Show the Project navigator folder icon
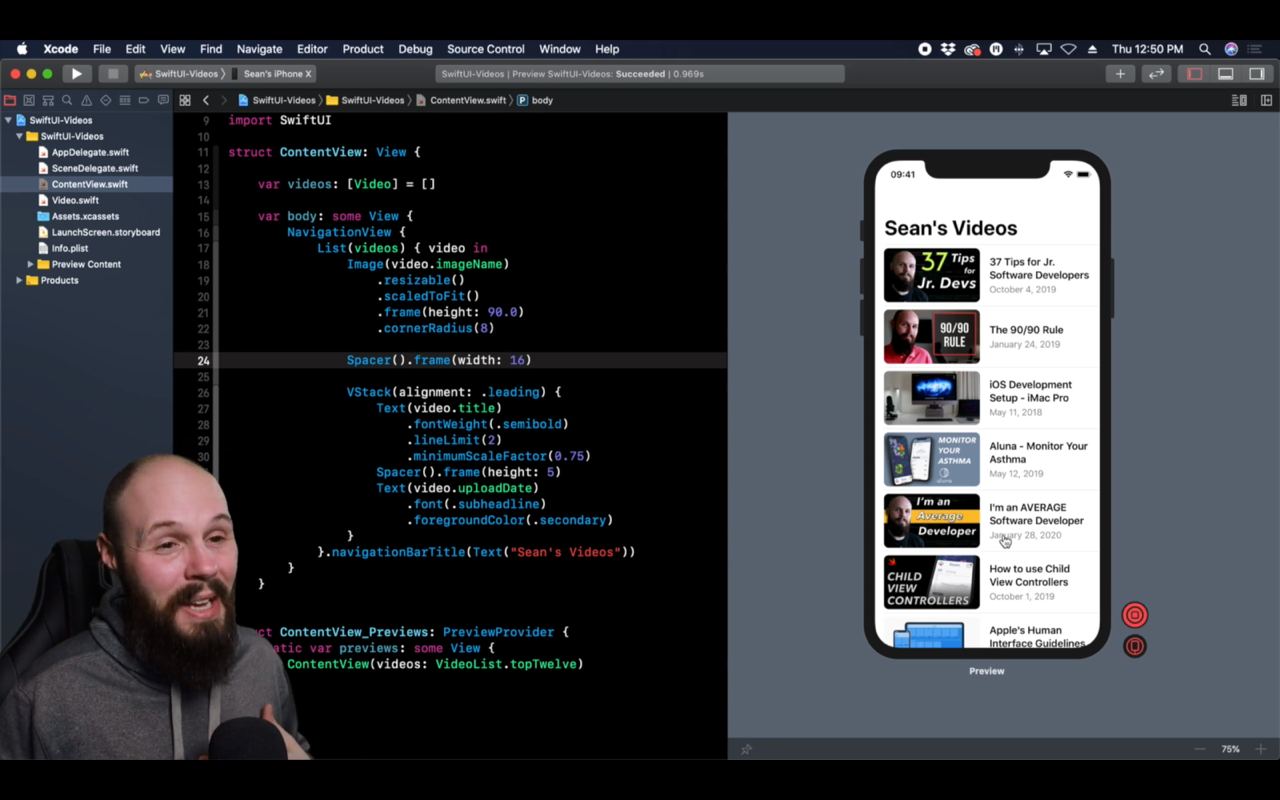Viewport: 1280px width, 800px height. (10, 100)
